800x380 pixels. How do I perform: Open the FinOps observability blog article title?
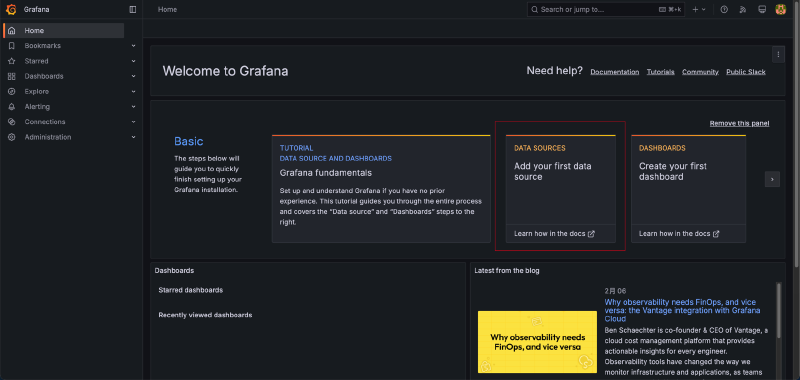point(682,310)
